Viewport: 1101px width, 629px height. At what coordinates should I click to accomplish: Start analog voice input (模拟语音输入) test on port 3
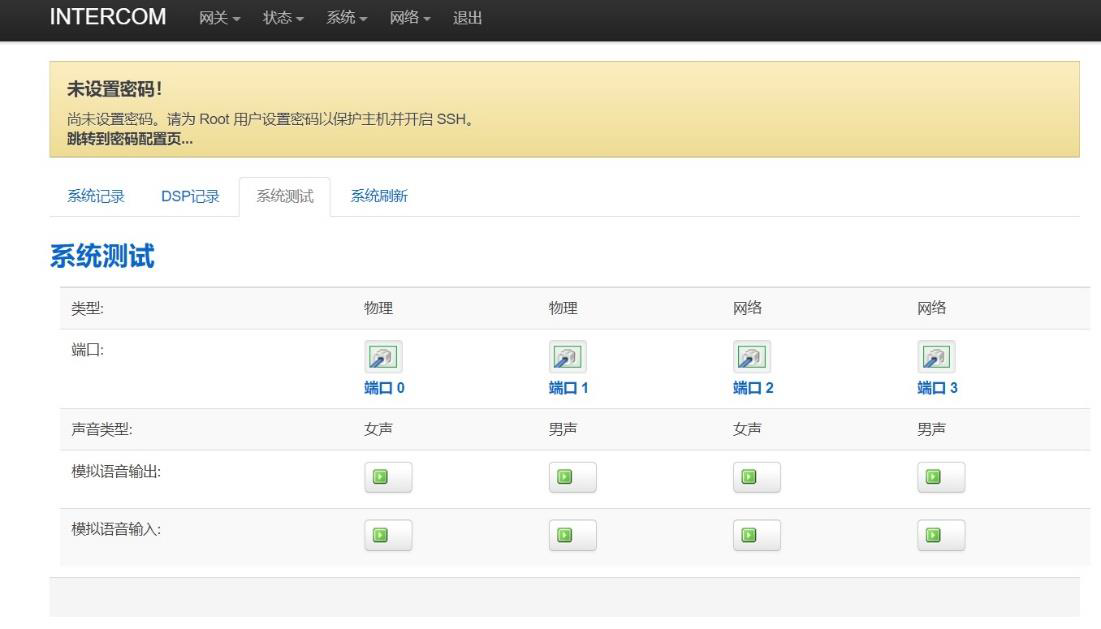(941, 535)
